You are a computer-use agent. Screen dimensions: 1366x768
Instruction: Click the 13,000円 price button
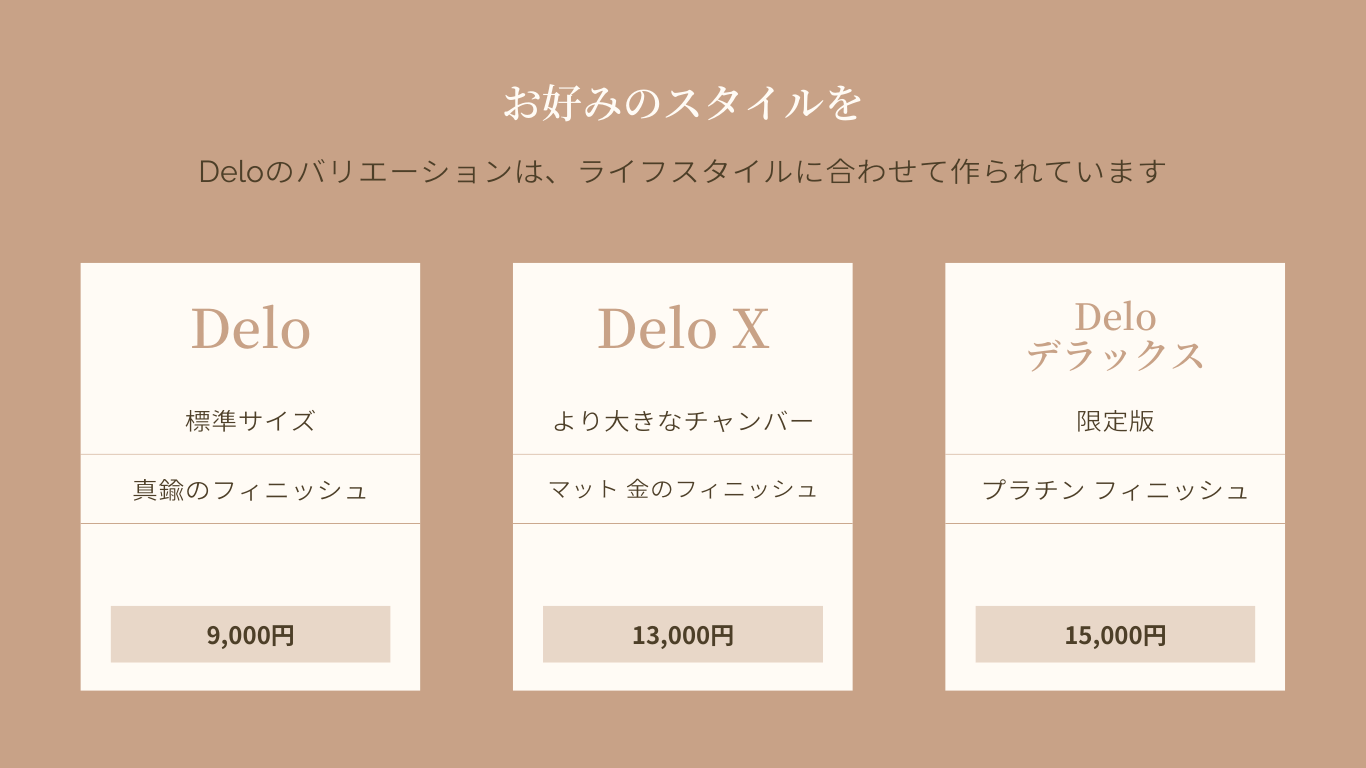(682, 634)
